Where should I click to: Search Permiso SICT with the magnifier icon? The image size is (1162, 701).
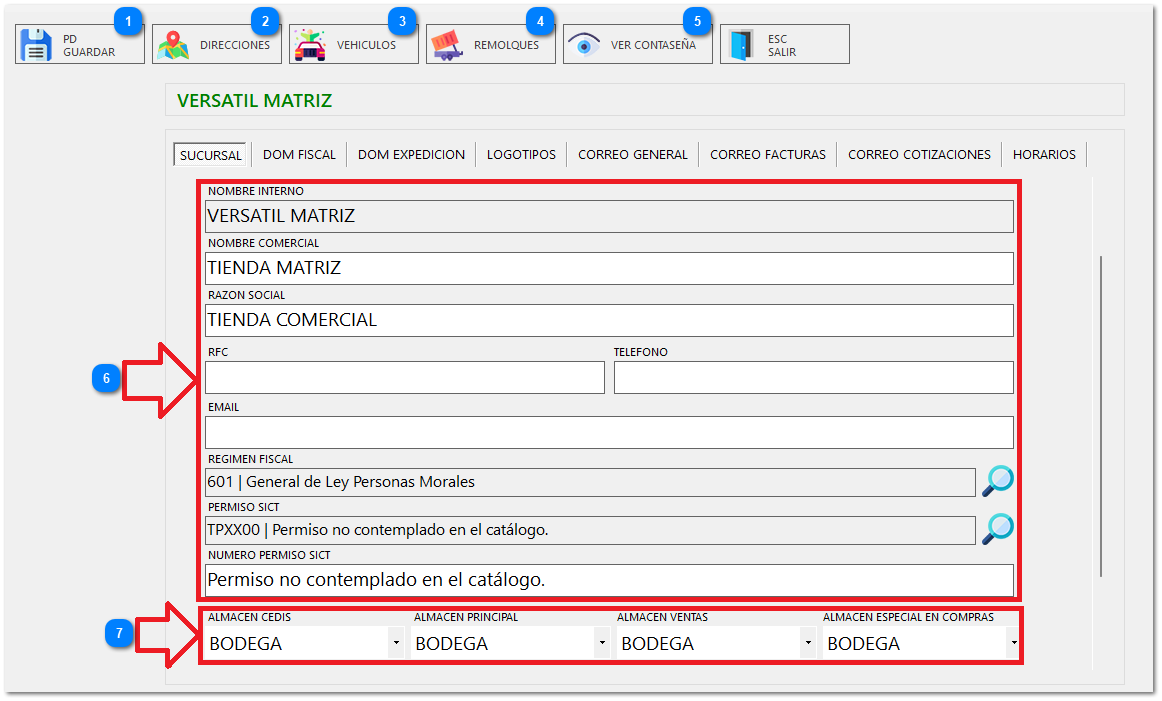pos(997,529)
